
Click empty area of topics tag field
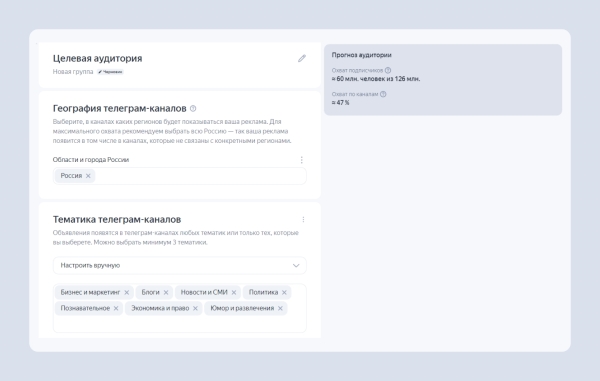pyautogui.click(x=179, y=324)
